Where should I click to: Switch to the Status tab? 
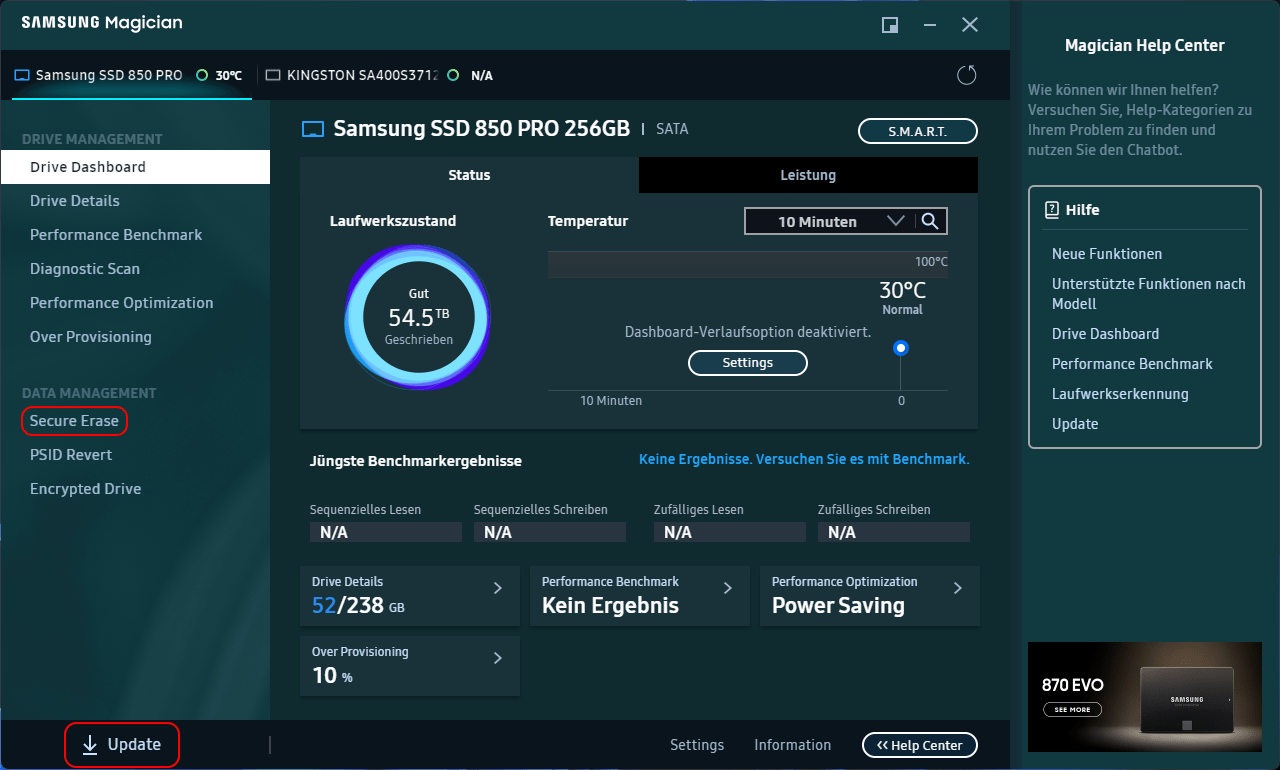[469, 175]
